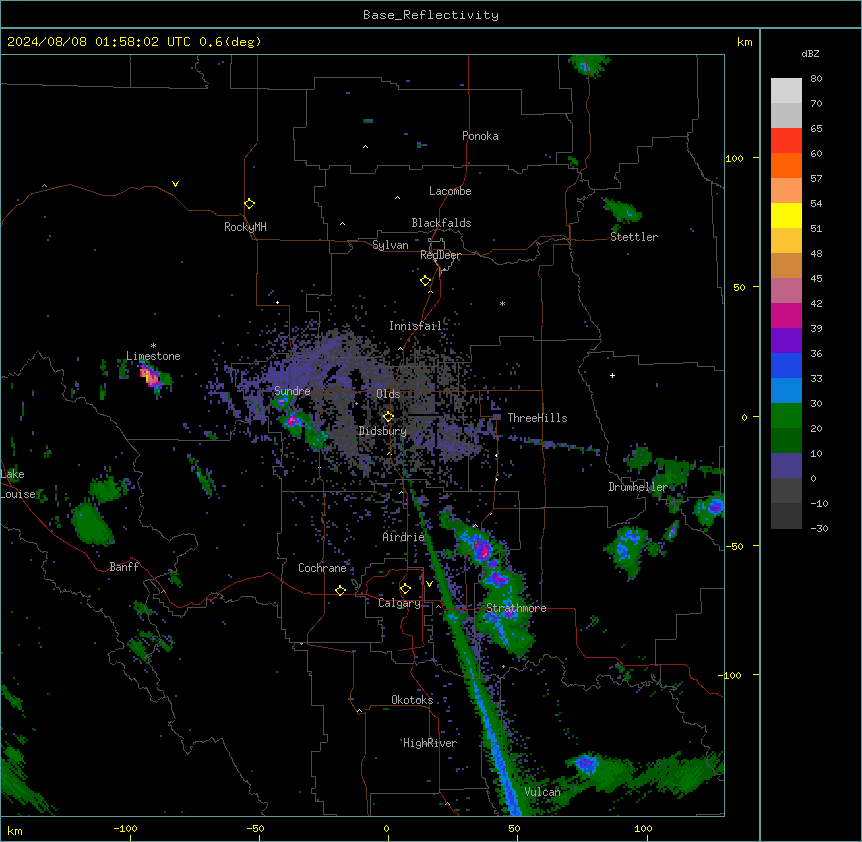Click yellow diamond radar site marker near Olds
Image resolution: width=862 pixels, height=842 pixels.
point(388,417)
